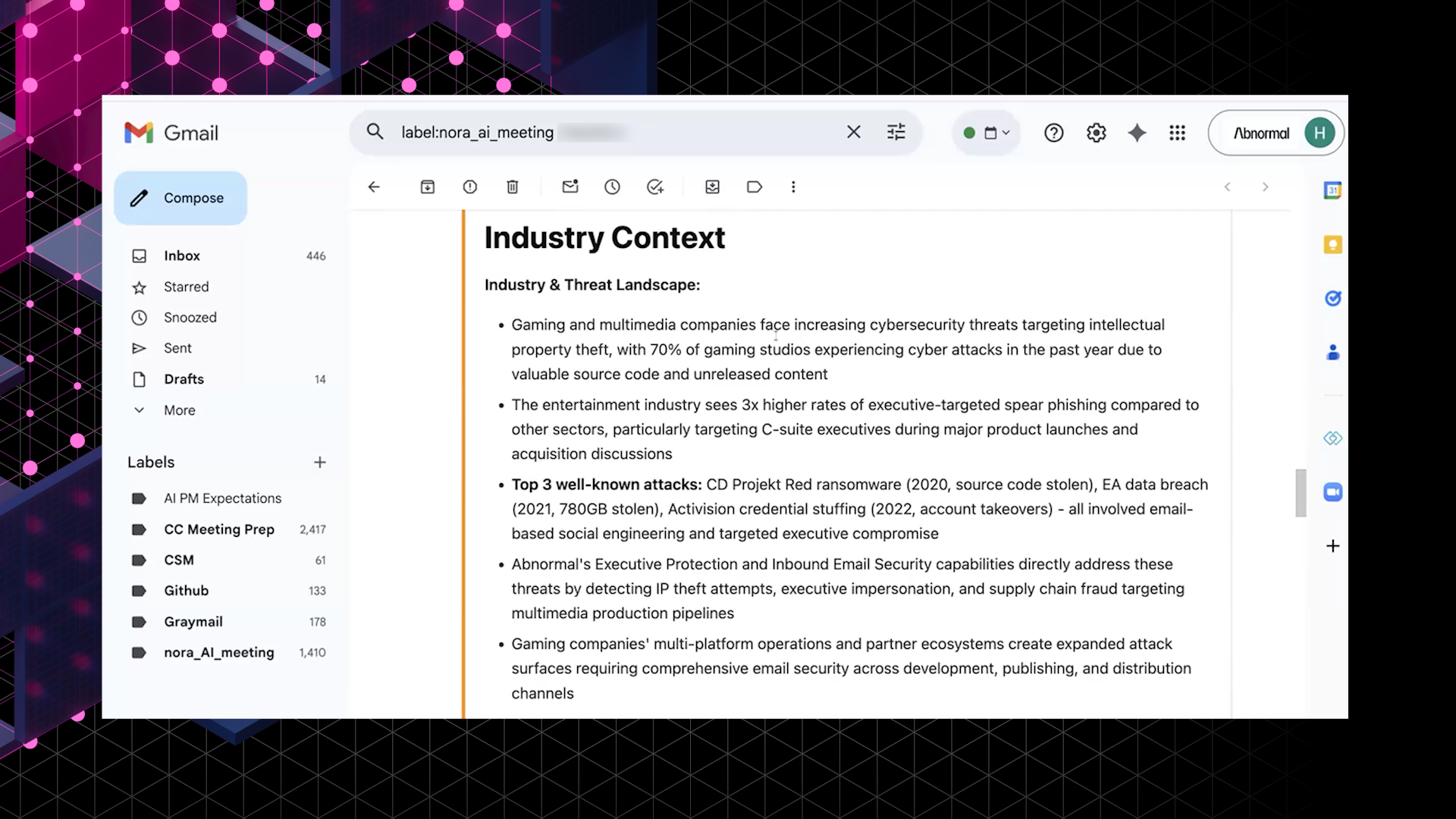Click the Compose button
The width and height of the screenshot is (1456, 819).
180,198
